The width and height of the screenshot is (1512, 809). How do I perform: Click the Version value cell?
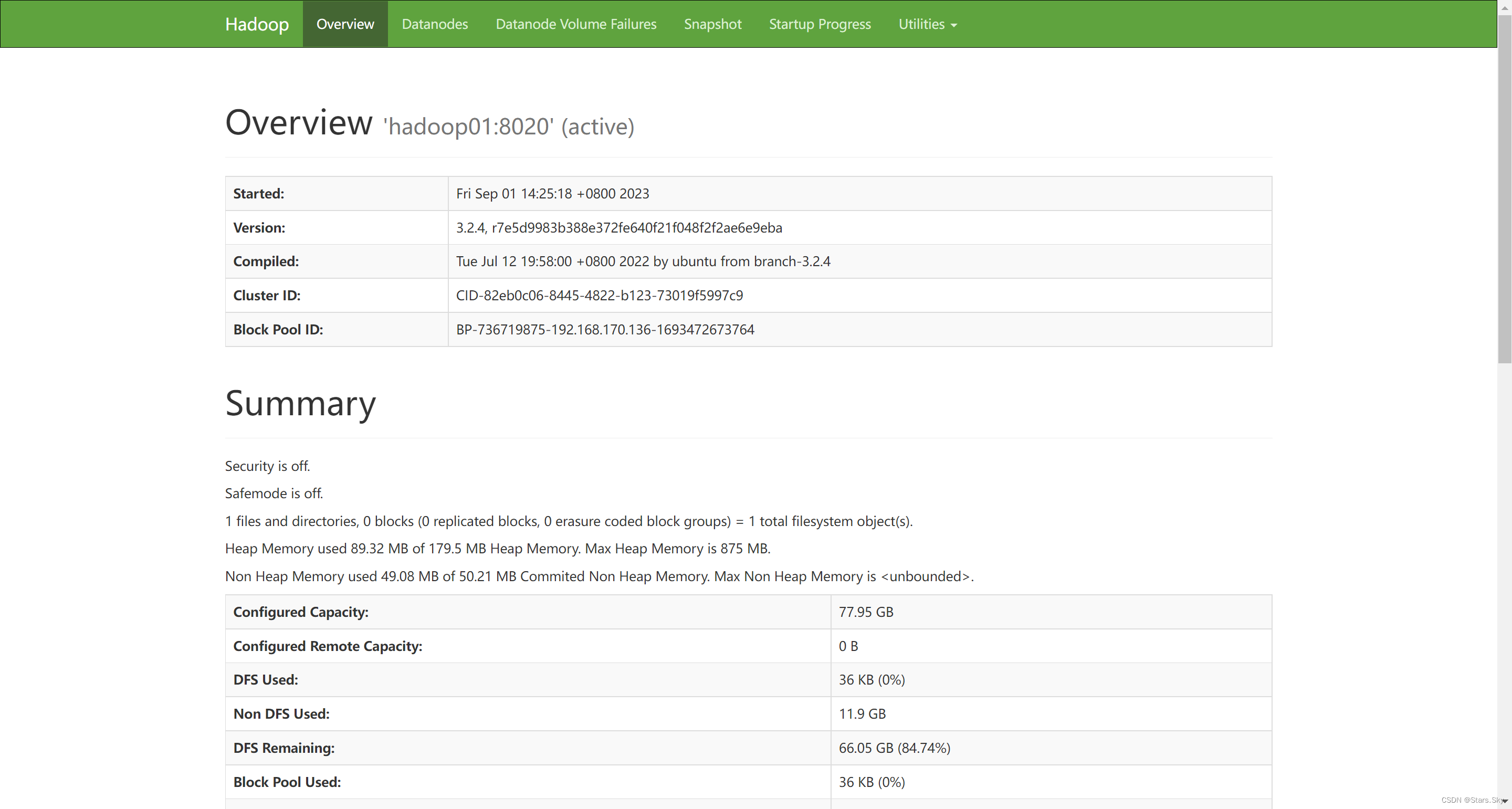[618, 228]
